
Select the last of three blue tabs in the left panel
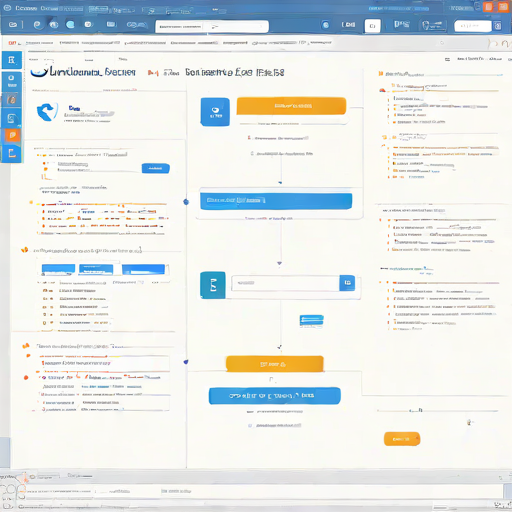[143, 269]
